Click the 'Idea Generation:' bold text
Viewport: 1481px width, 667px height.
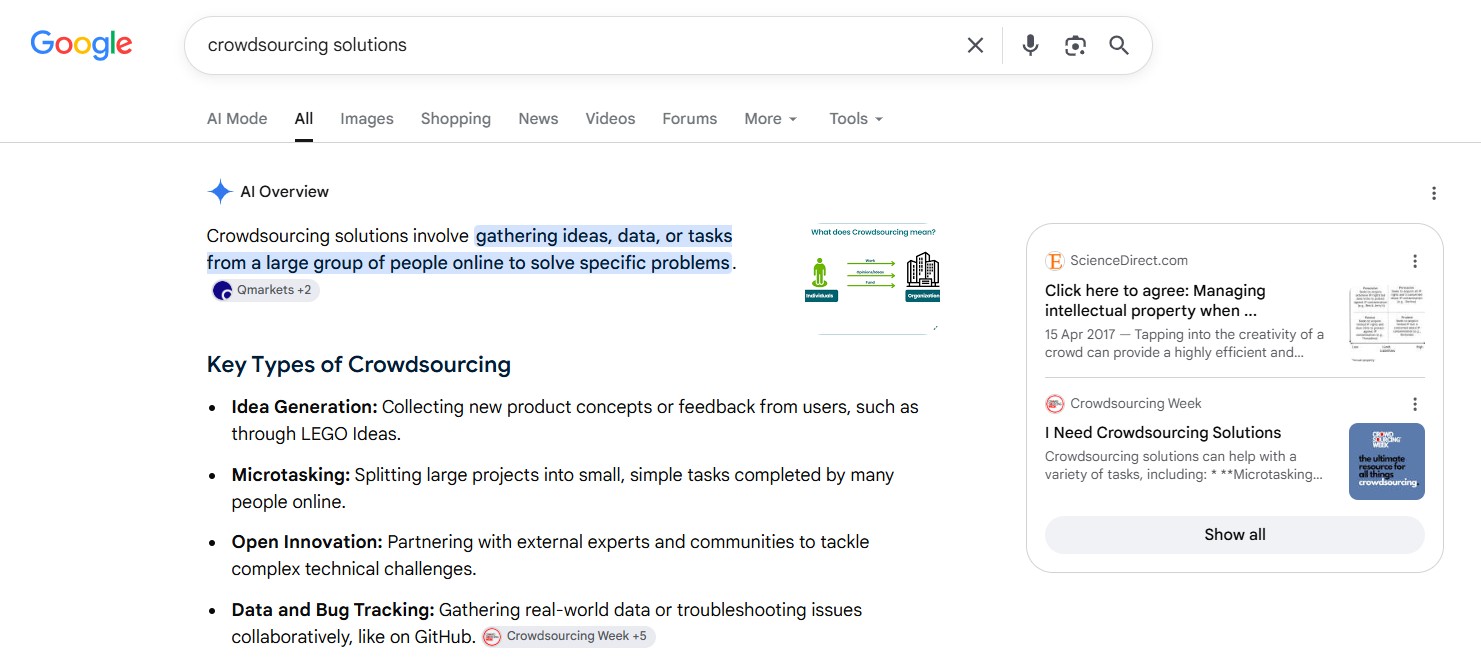(304, 407)
